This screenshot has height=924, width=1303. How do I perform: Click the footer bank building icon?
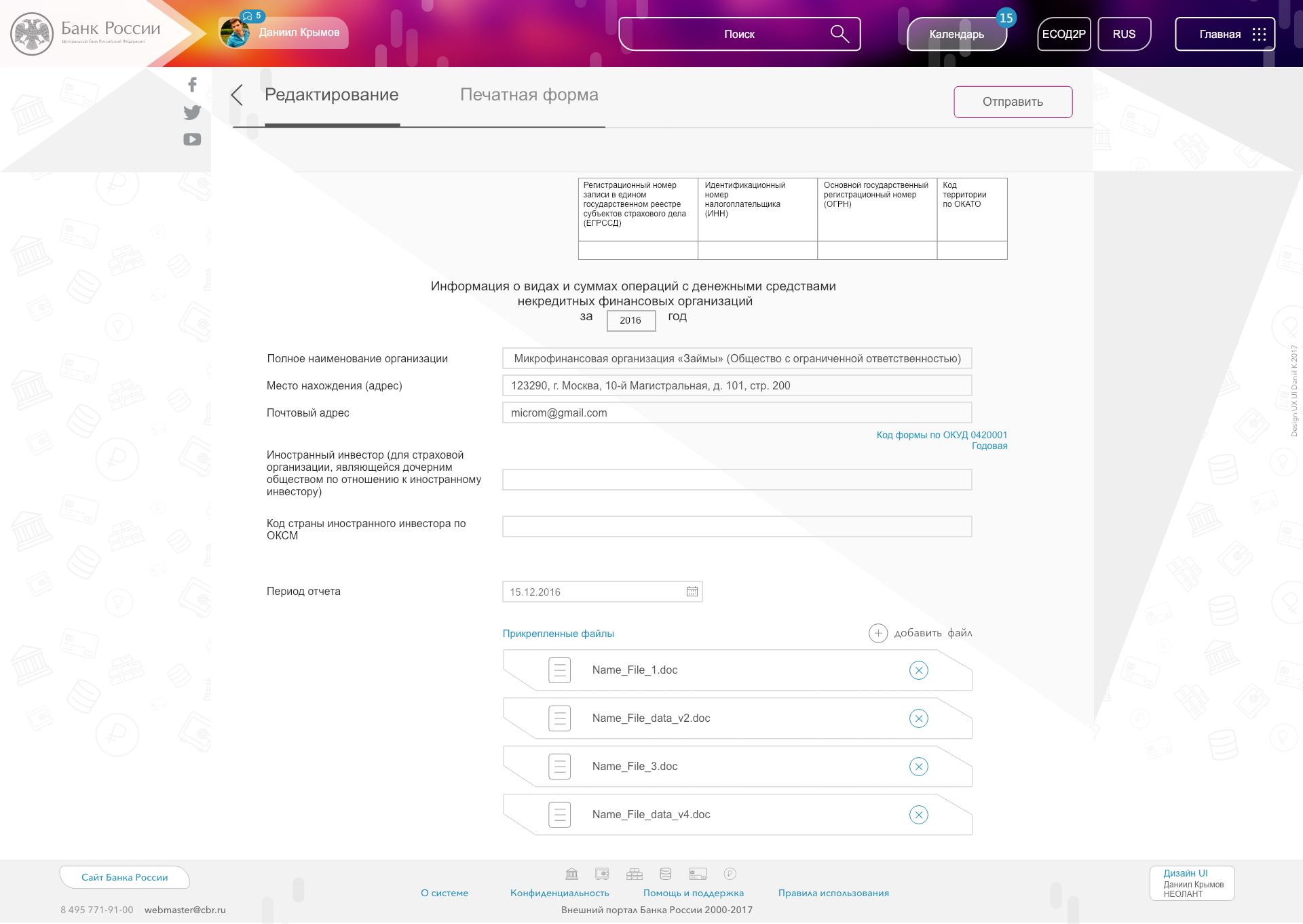pyautogui.click(x=572, y=874)
